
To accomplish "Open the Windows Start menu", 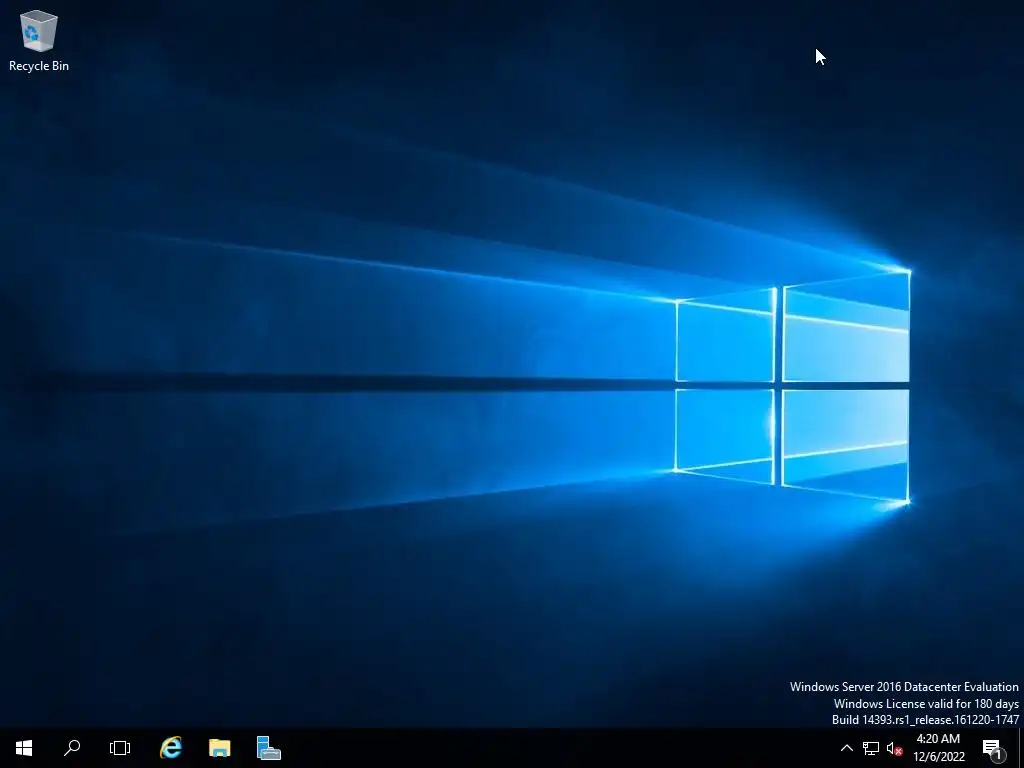I will [x=24, y=748].
